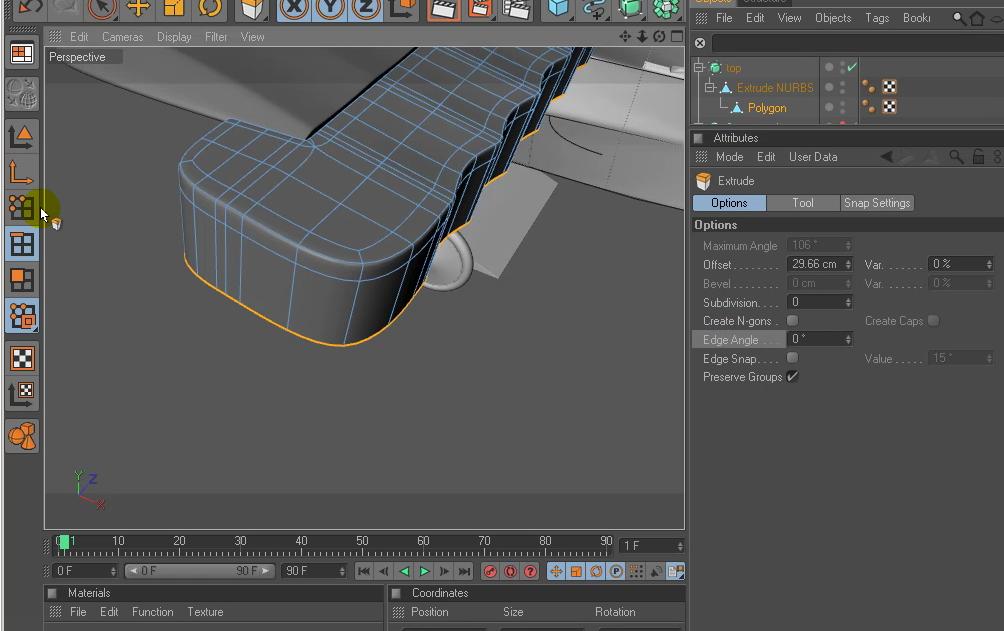Collapse the Extrude NURBS tree node
The width and height of the screenshot is (1004, 631).
tap(710, 88)
